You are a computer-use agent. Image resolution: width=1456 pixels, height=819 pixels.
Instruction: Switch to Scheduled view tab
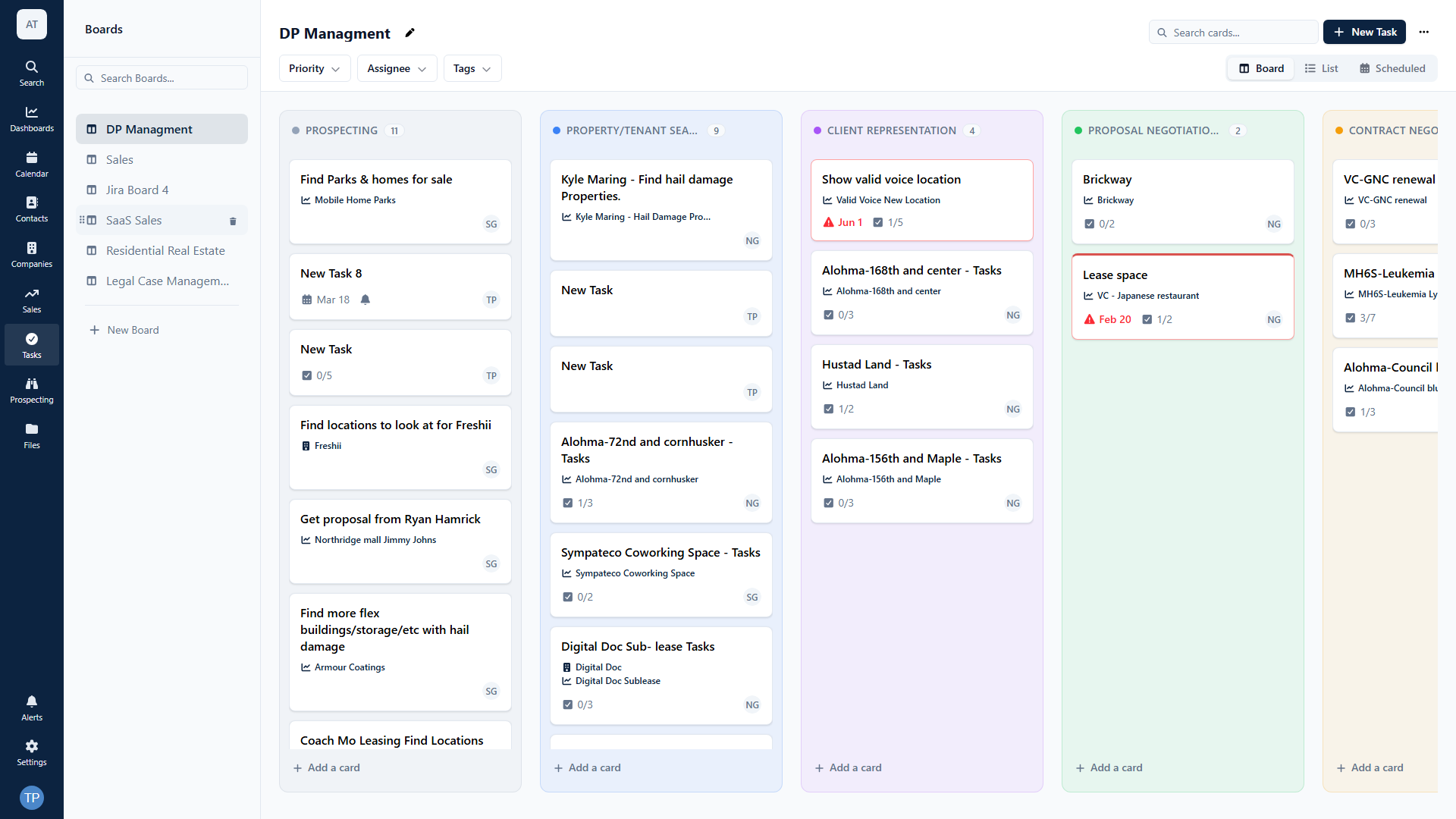tap(1392, 68)
